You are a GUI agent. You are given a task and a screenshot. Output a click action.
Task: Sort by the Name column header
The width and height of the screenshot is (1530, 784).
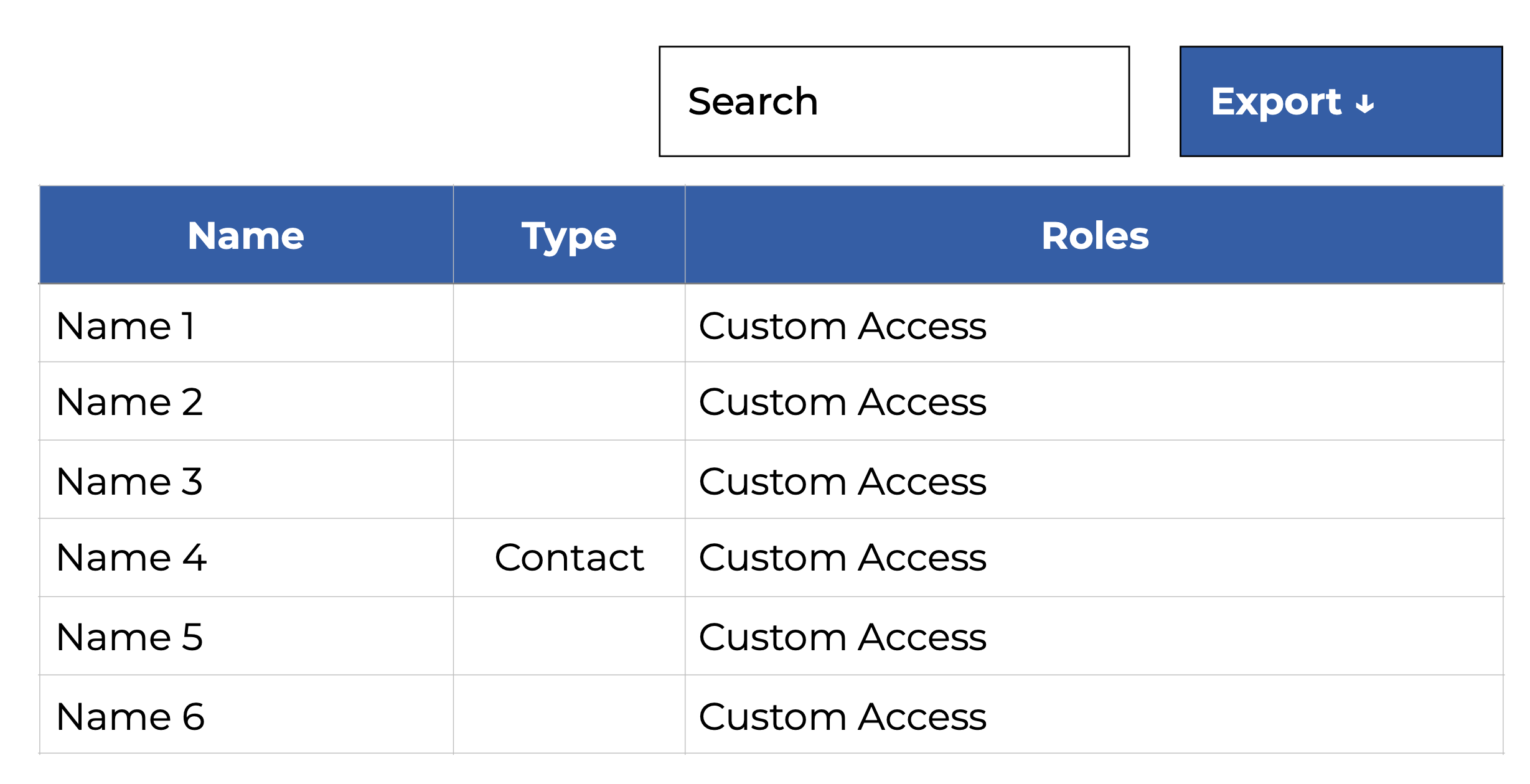246,236
